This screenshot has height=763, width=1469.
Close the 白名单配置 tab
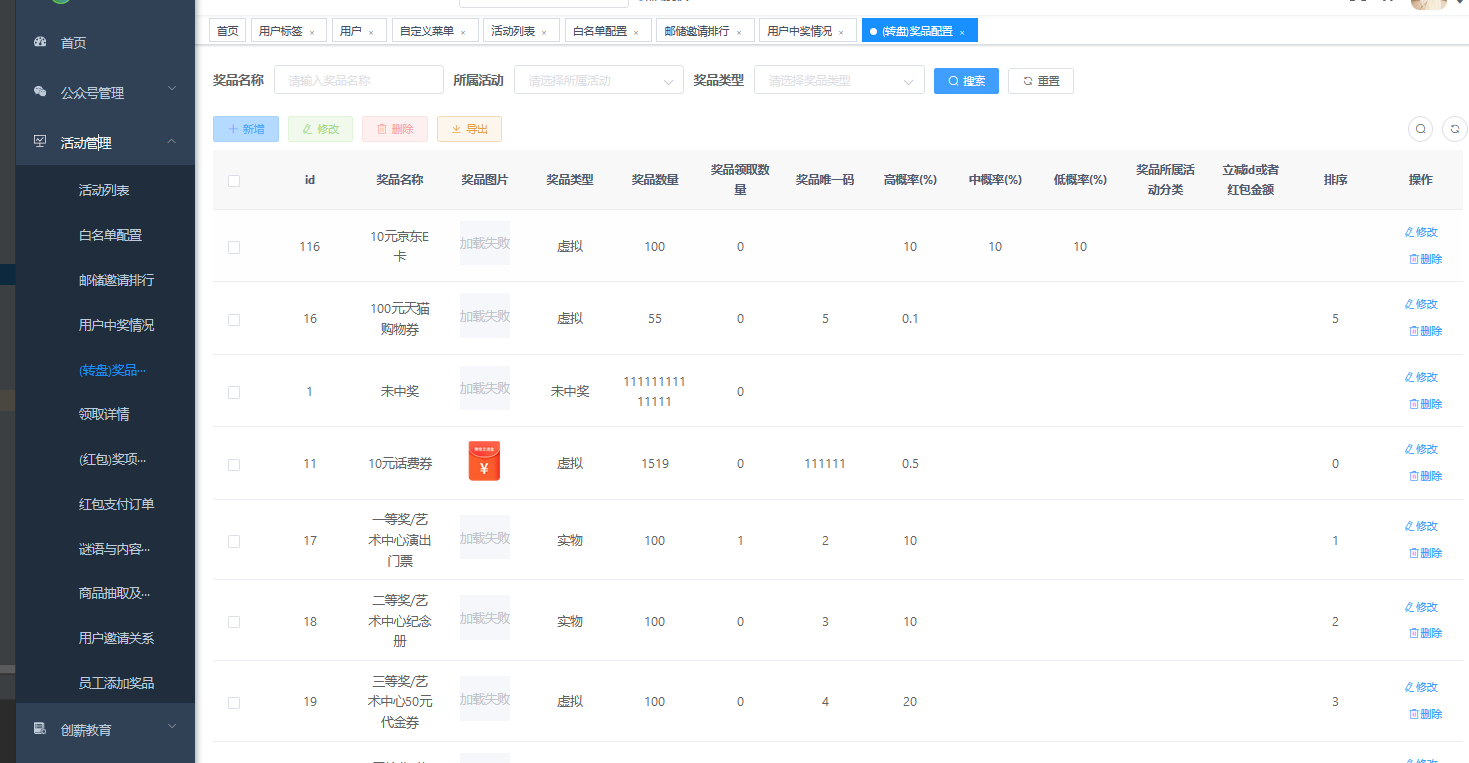point(636,32)
